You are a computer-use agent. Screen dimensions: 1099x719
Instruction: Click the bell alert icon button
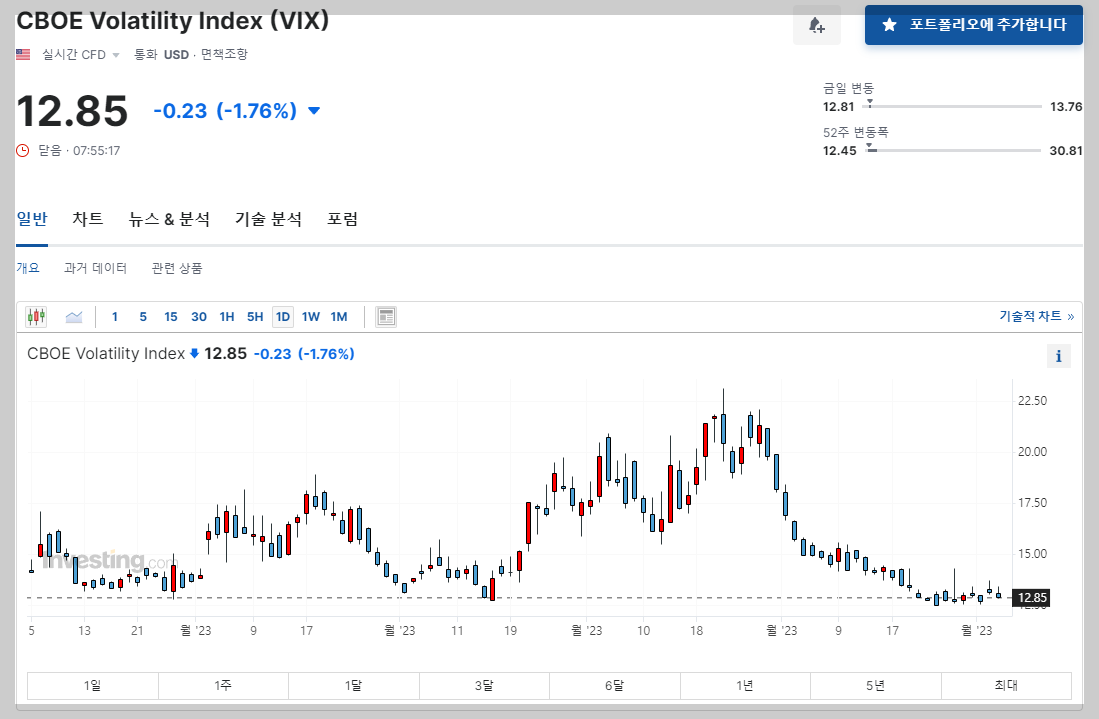click(x=817, y=25)
